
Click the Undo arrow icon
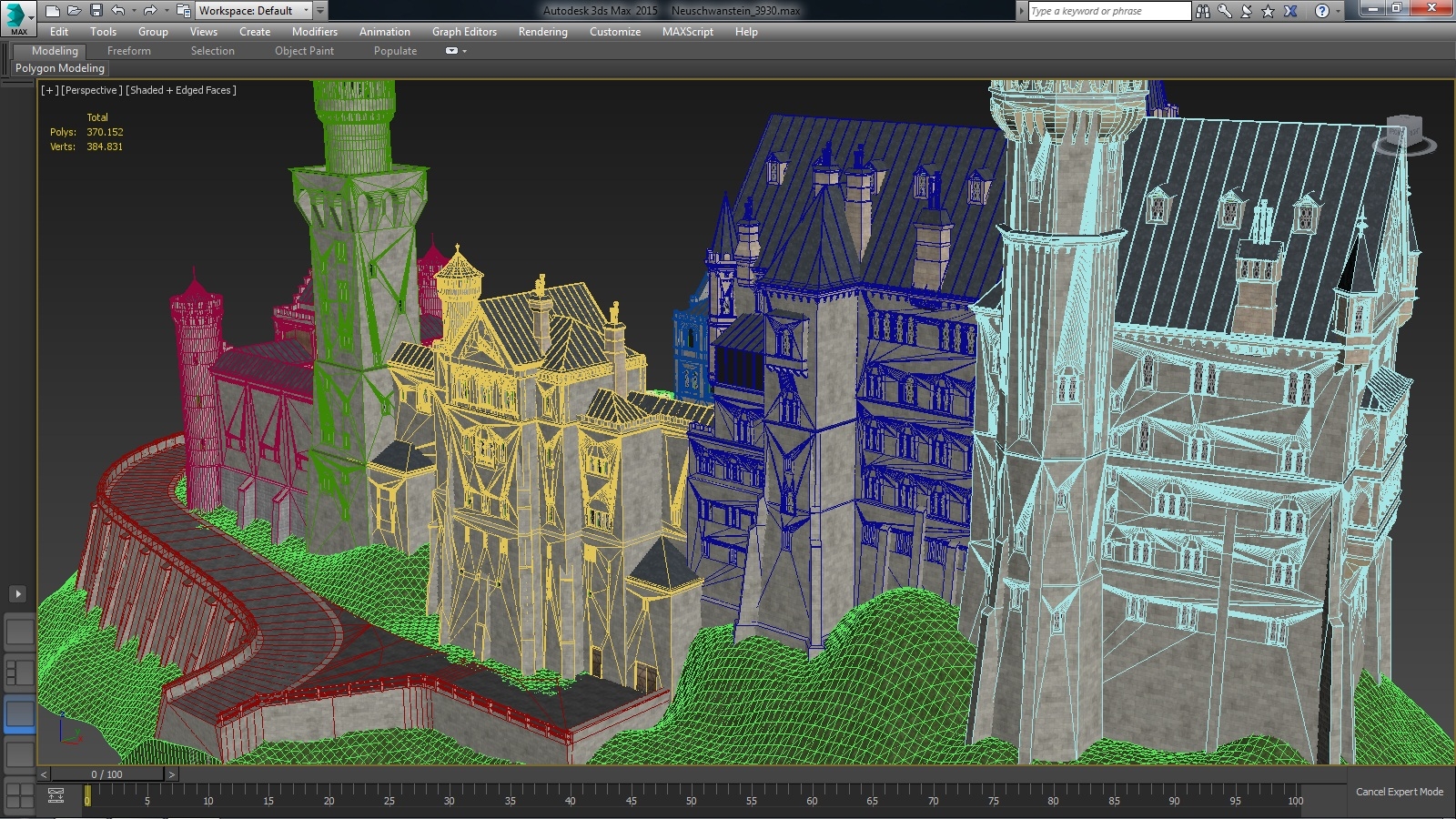(x=118, y=10)
